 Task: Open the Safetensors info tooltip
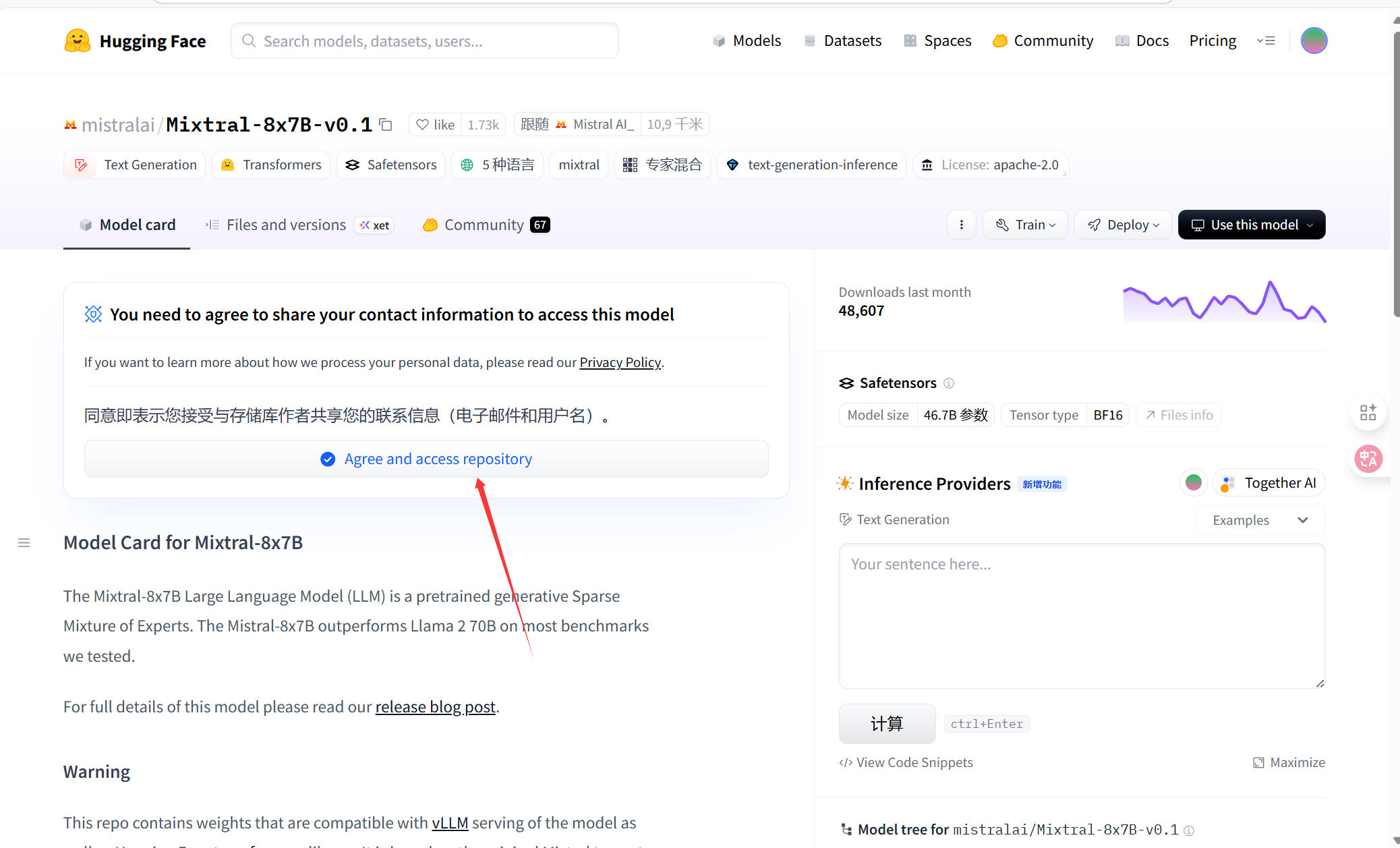point(949,383)
